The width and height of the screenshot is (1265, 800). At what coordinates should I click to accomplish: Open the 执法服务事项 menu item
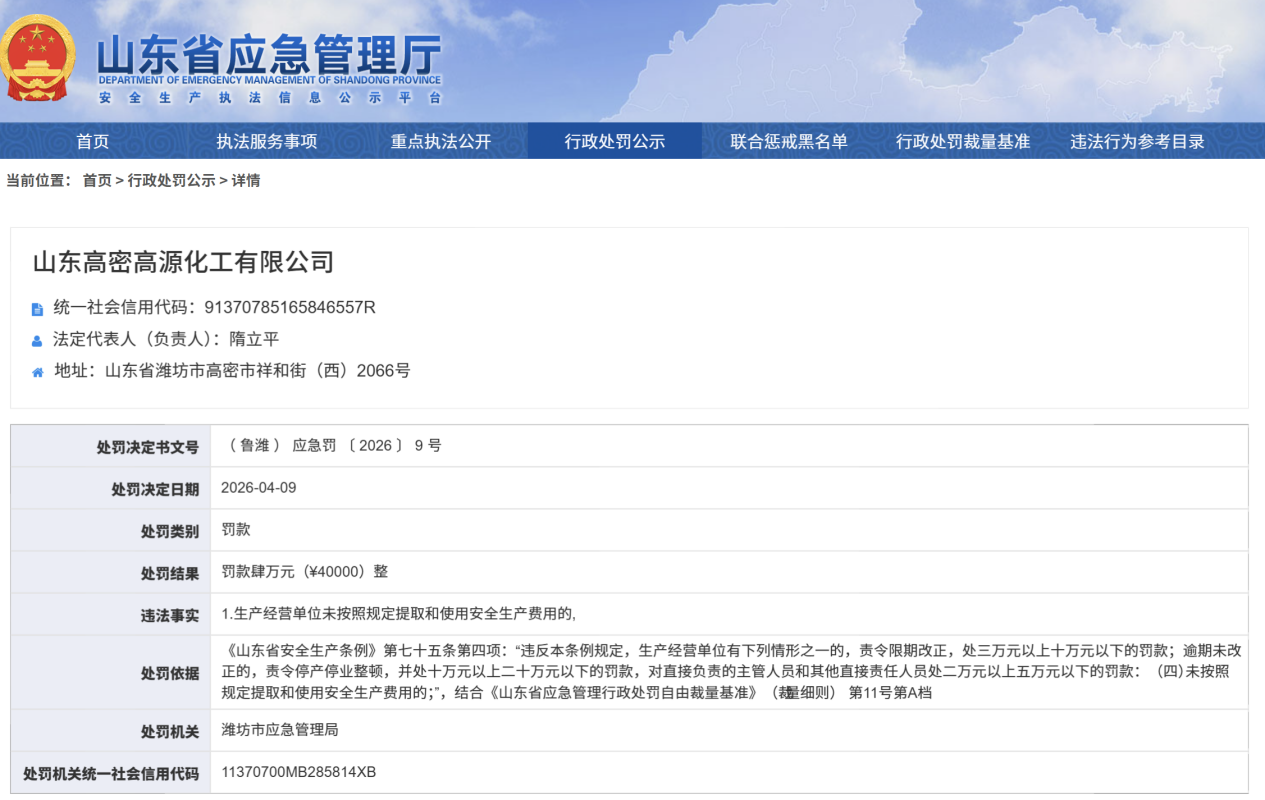click(x=266, y=141)
